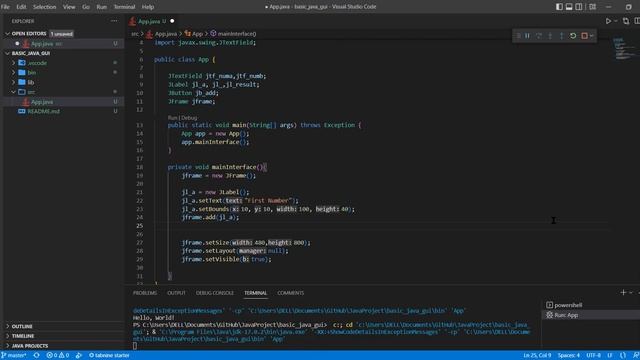Stop debugging with the red square
The image size is (640, 360).
click(x=584, y=36)
